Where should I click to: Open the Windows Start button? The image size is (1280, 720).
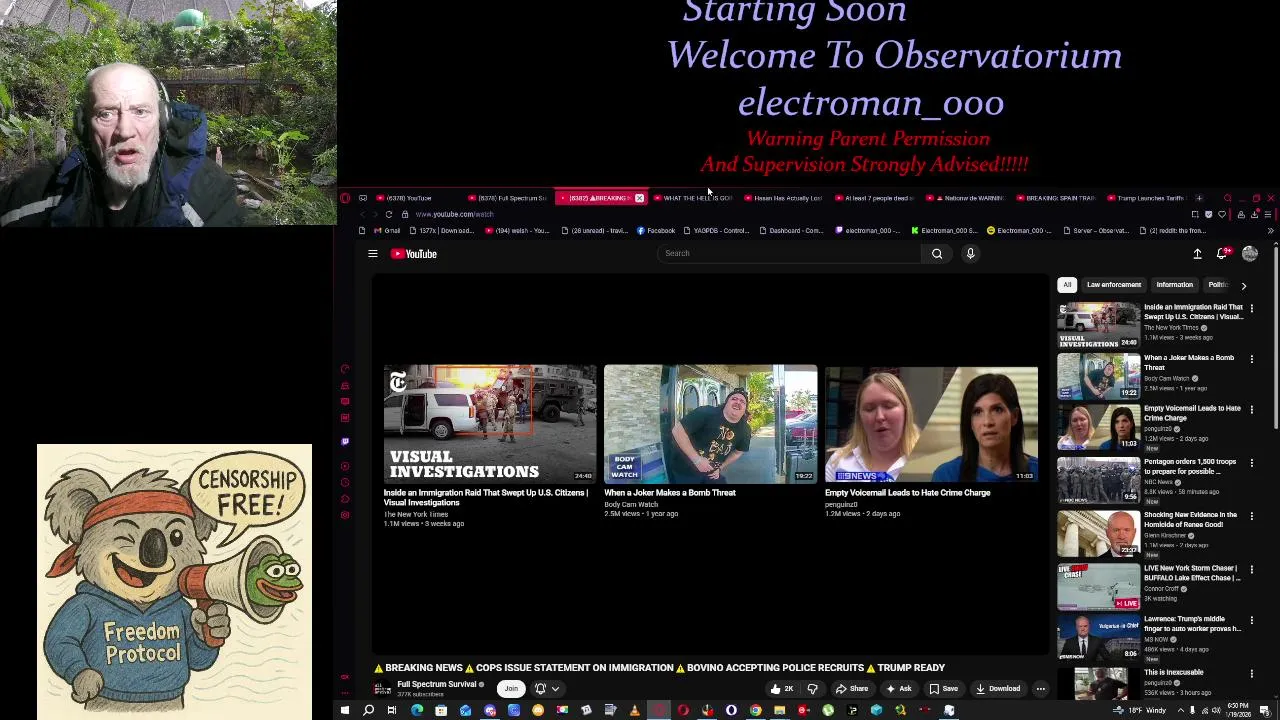tap(344, 711)
